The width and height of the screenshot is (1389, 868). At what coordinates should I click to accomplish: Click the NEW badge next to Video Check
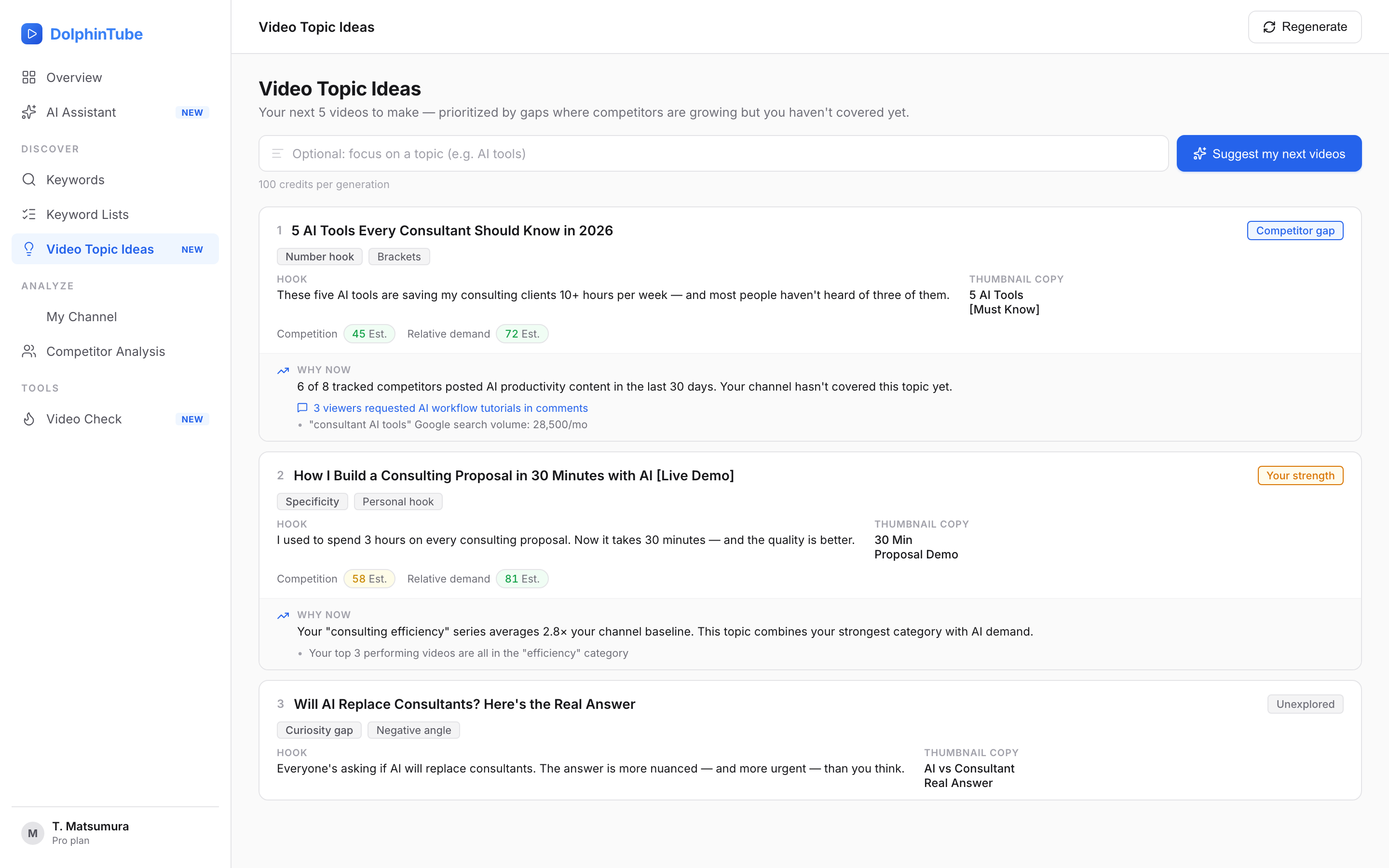coord(192,419)
